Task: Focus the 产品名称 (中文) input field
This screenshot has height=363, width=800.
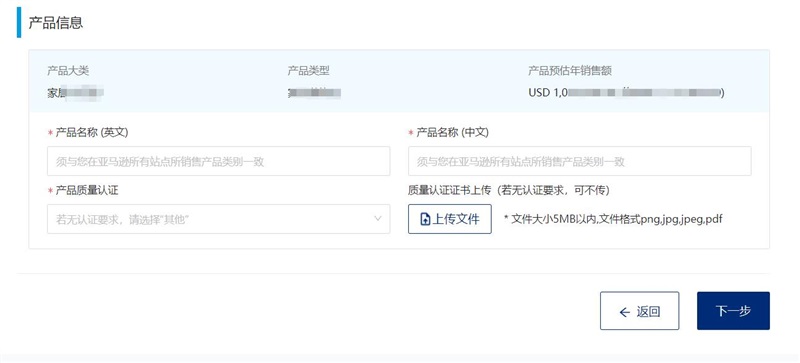Action: tap(580, 161)
